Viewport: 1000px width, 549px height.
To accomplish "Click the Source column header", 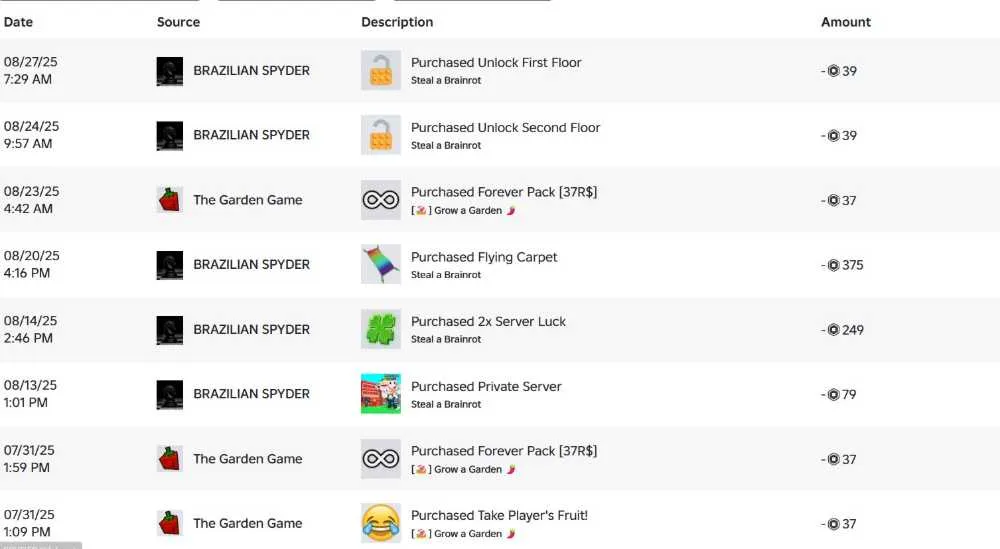I will [178, 22].
